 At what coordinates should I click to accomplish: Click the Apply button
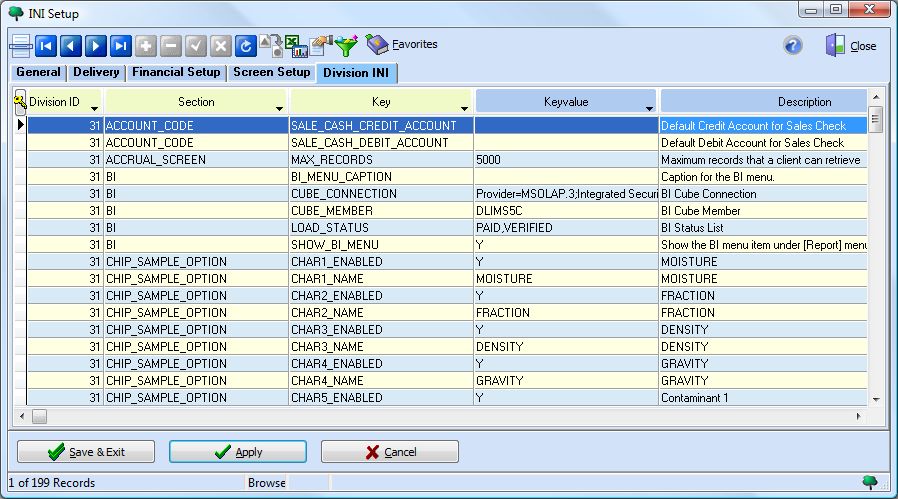[x=238, y=452]
